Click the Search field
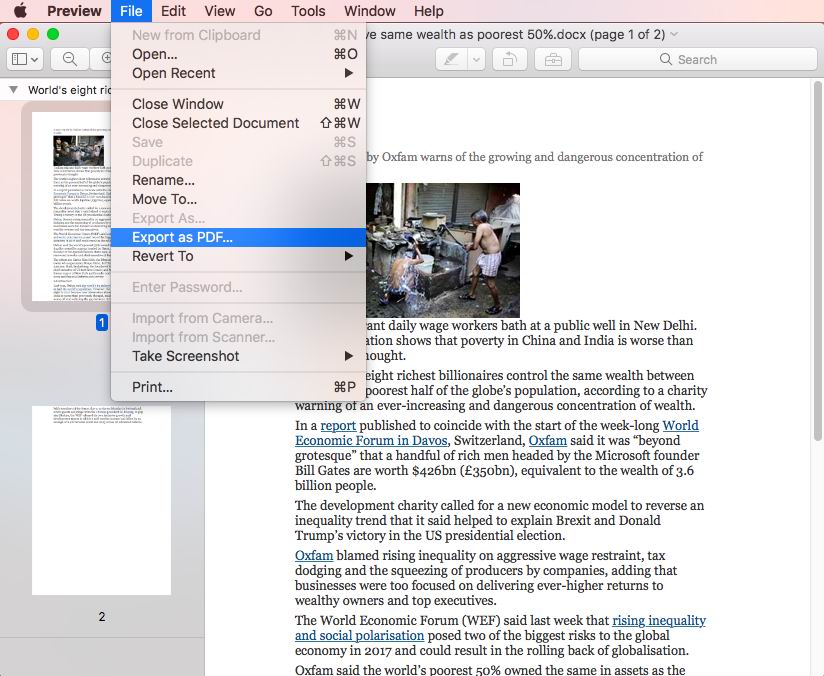Screen dimensions: 824x676 [x=697, y=59]
